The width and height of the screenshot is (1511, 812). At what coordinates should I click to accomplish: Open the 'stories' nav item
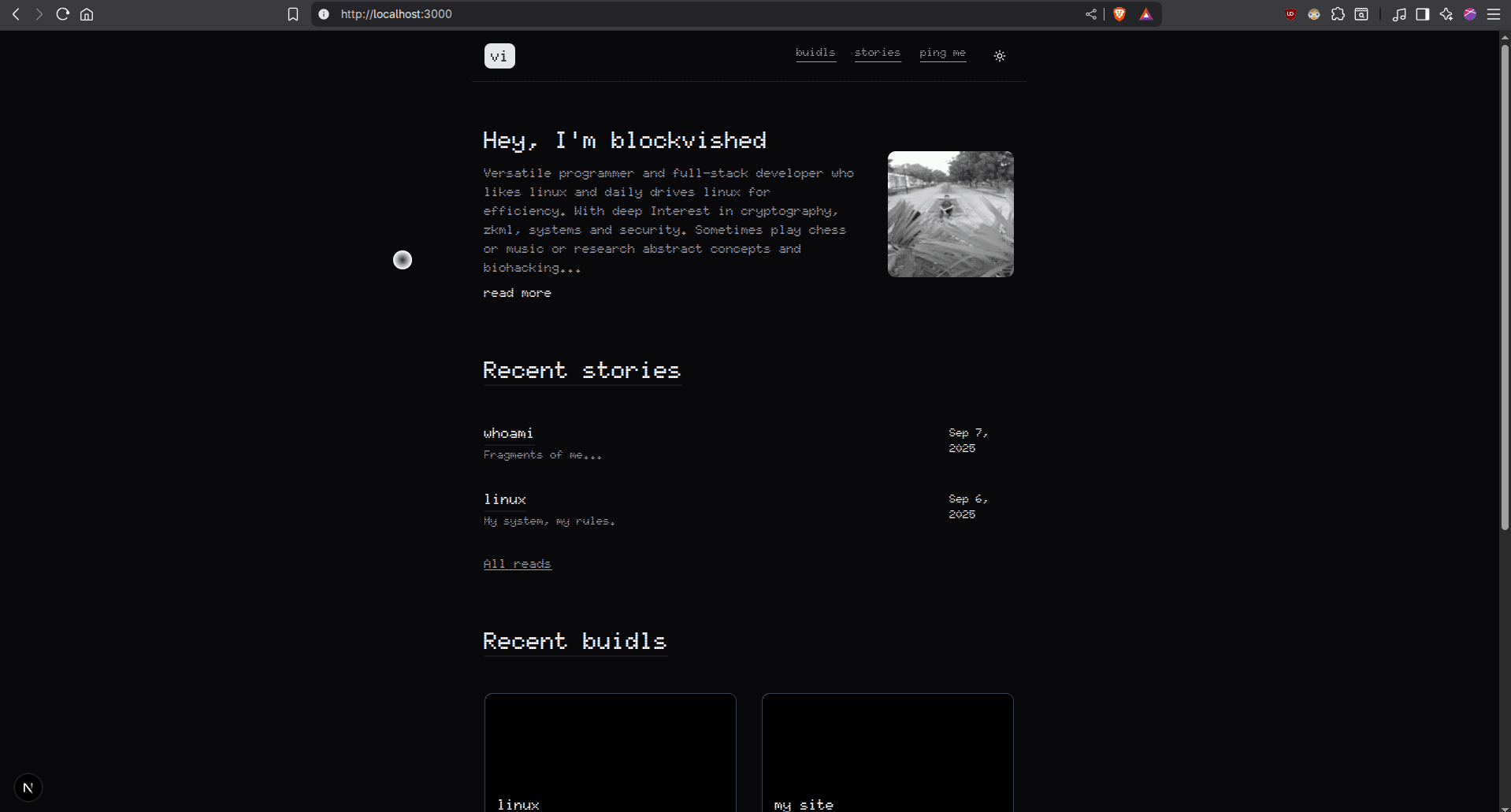[x=878, y=53]
